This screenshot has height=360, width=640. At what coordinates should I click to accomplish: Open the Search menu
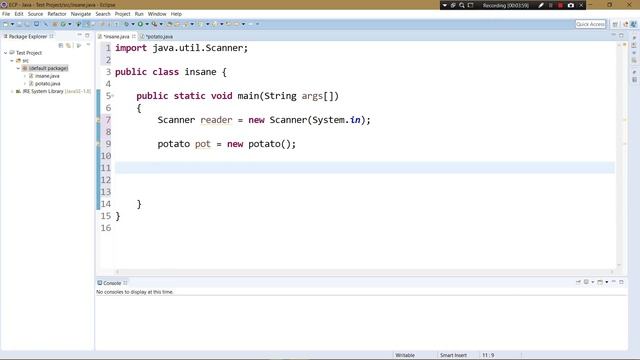click(x=103, y=14)
